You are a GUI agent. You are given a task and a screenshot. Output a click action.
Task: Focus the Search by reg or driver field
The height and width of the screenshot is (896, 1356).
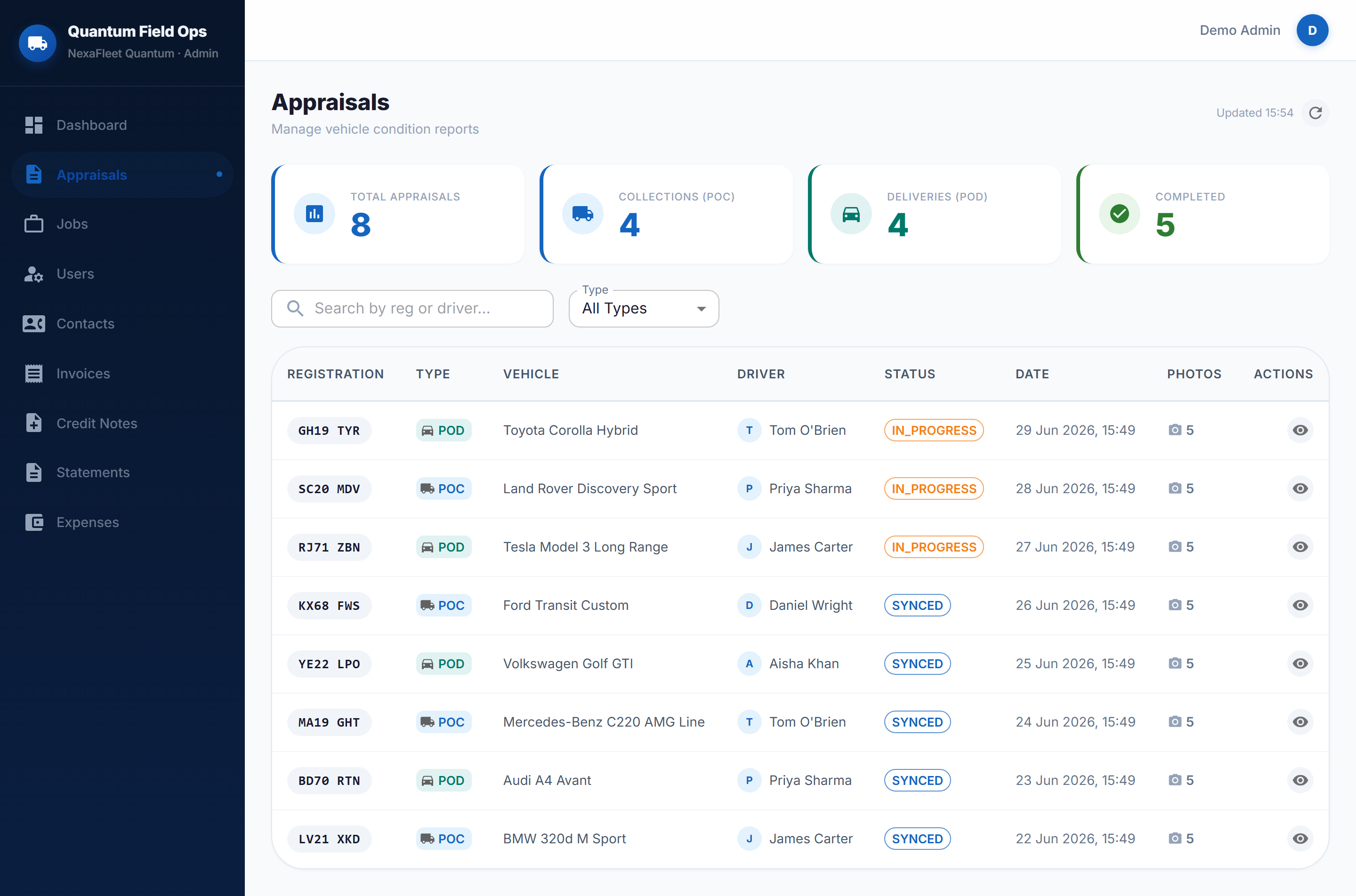[412, 309]
